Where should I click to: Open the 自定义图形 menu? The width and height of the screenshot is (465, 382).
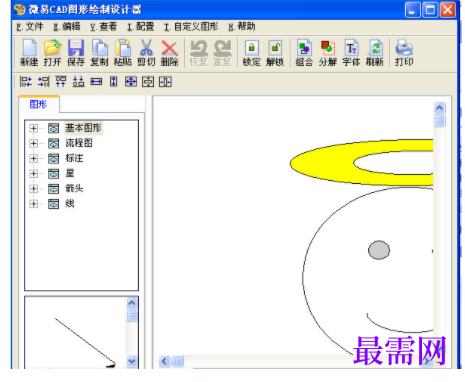click(x=191, y=27)
